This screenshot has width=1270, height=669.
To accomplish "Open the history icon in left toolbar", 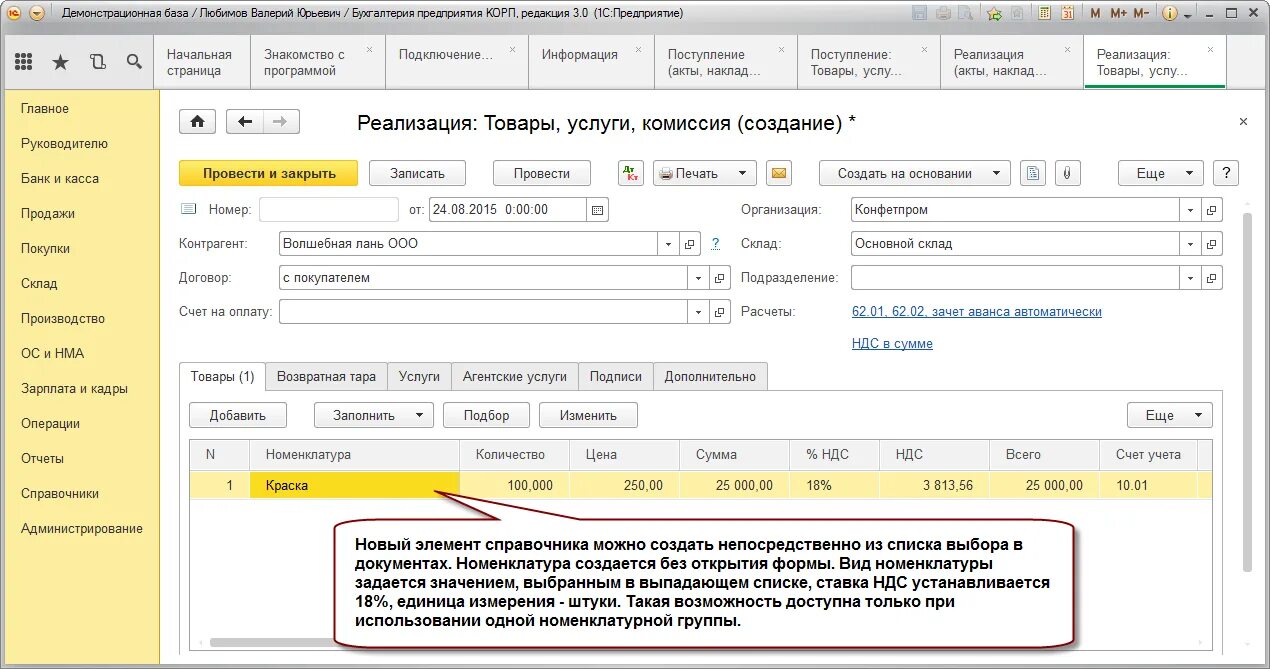I will pyautogui.click(x=97, y=62).
